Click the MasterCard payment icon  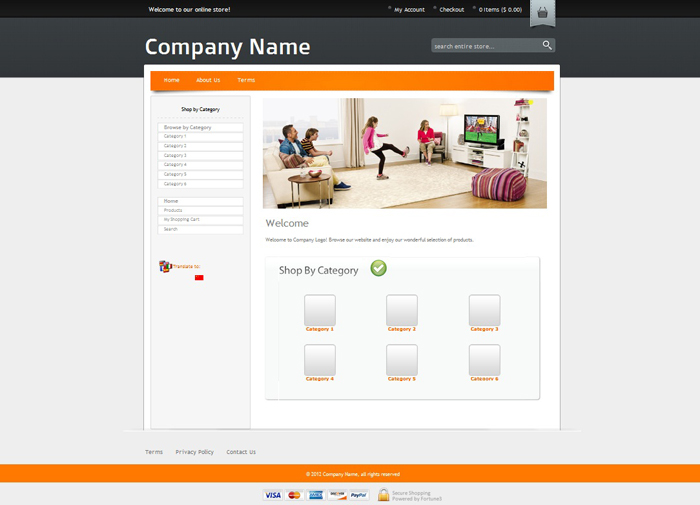tap(294, 495)
